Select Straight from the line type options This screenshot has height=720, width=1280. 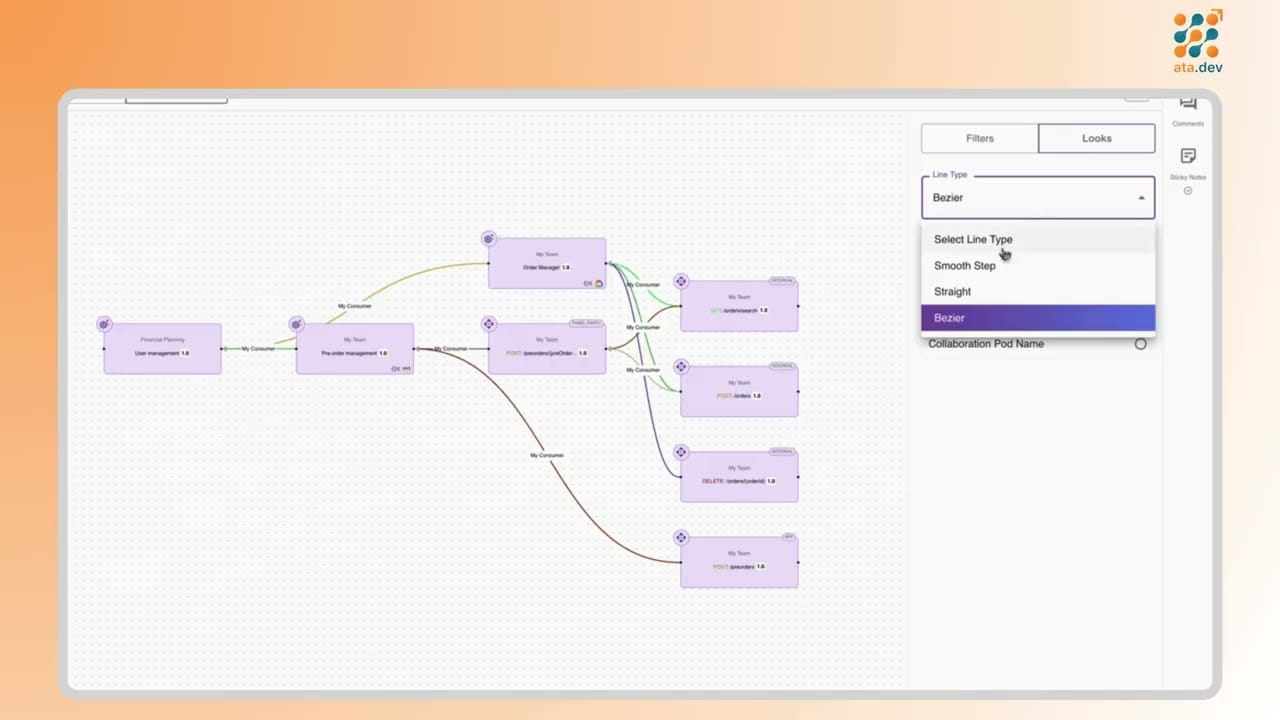tap(952, 291)
